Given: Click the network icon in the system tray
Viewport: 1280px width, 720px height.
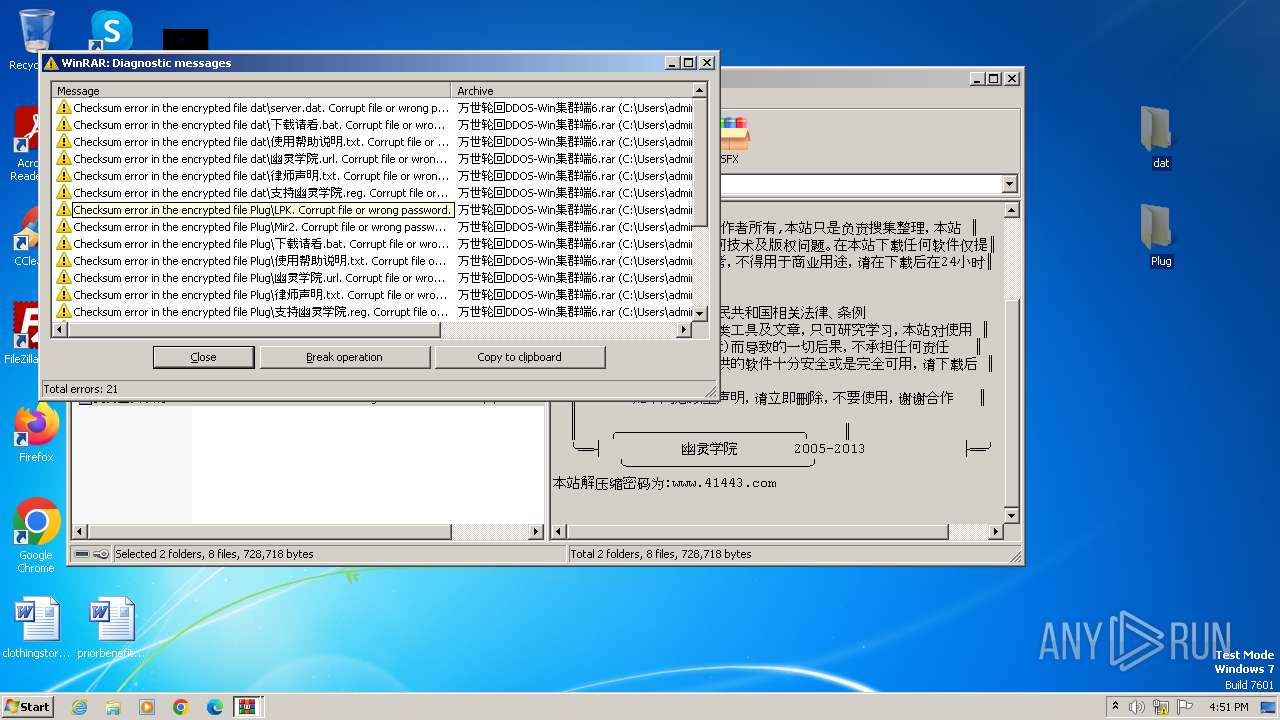Looking at the screenshot, I should 1162,706.
